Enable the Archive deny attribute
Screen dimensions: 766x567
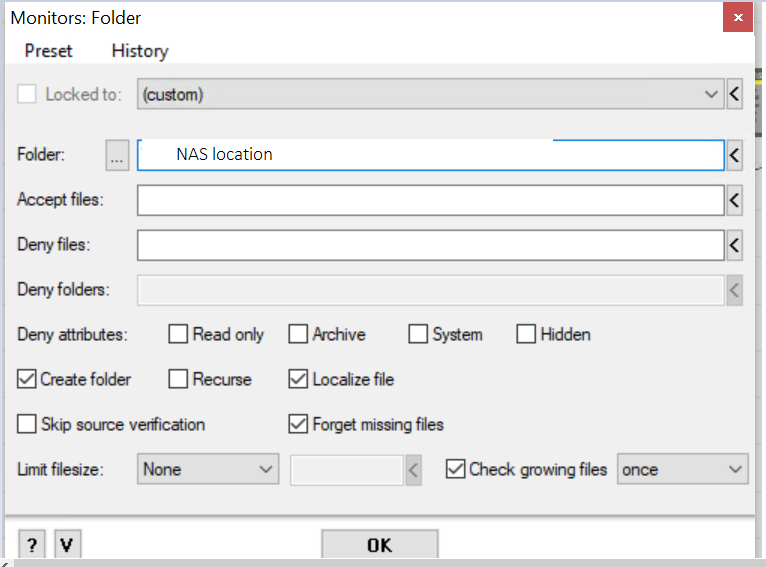coord(298,335)
